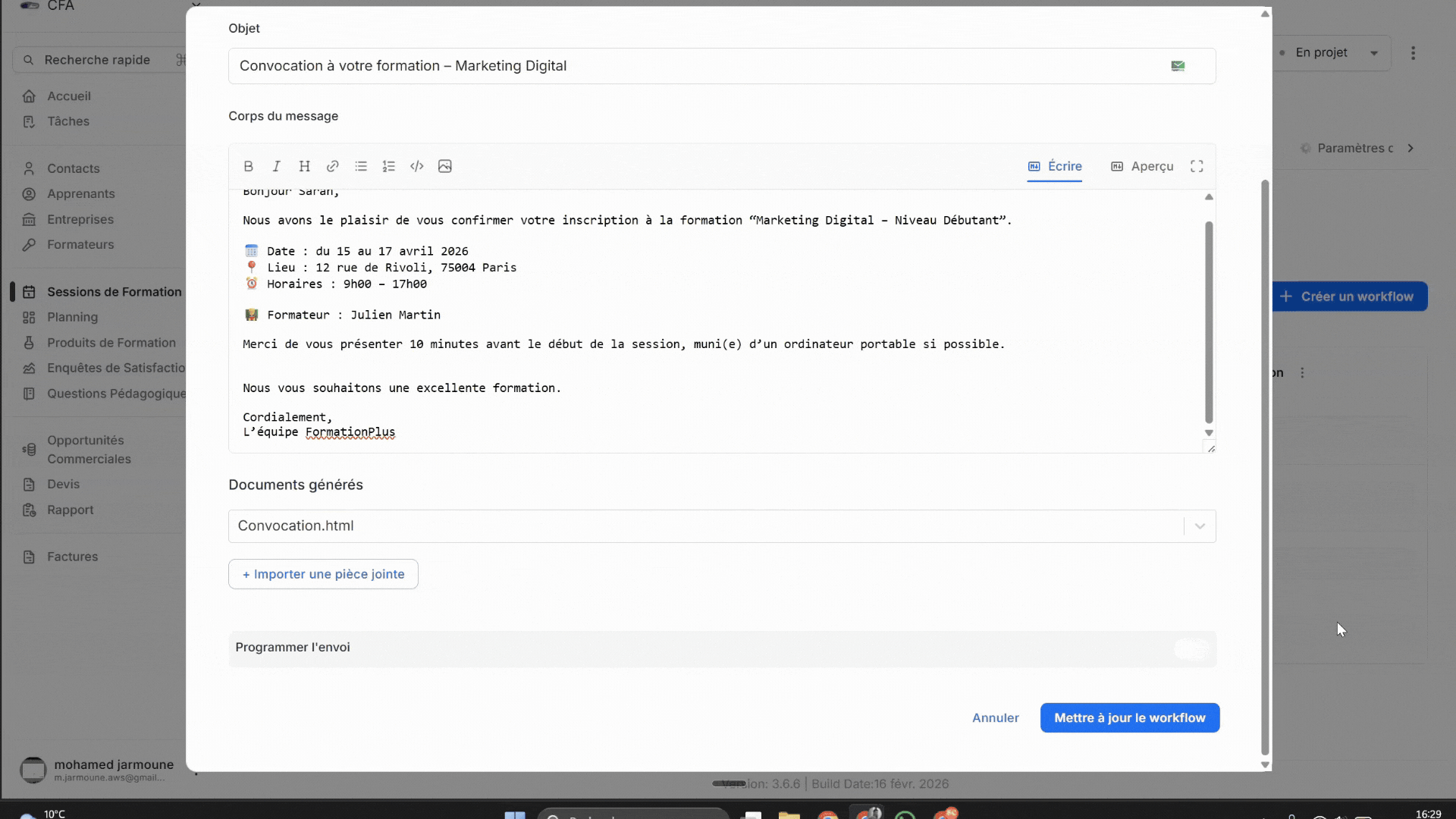The image size is (1456, 819).
Task: Expand Paramètres section chevron
Action: [x=1410, y=148]
